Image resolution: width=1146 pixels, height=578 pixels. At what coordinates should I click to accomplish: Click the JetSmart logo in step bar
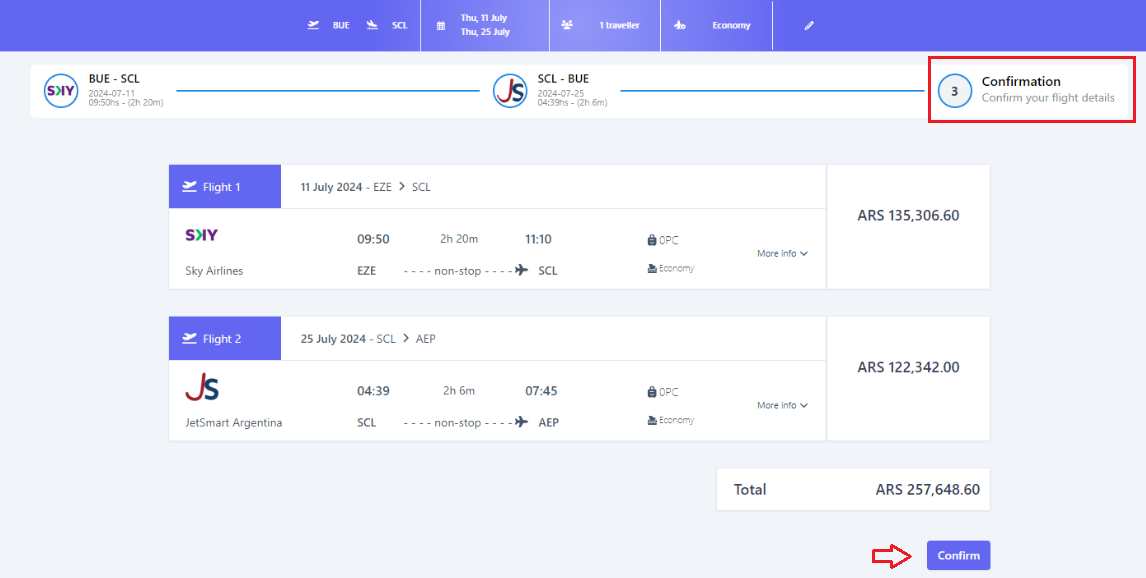click(x=509, y=91)
